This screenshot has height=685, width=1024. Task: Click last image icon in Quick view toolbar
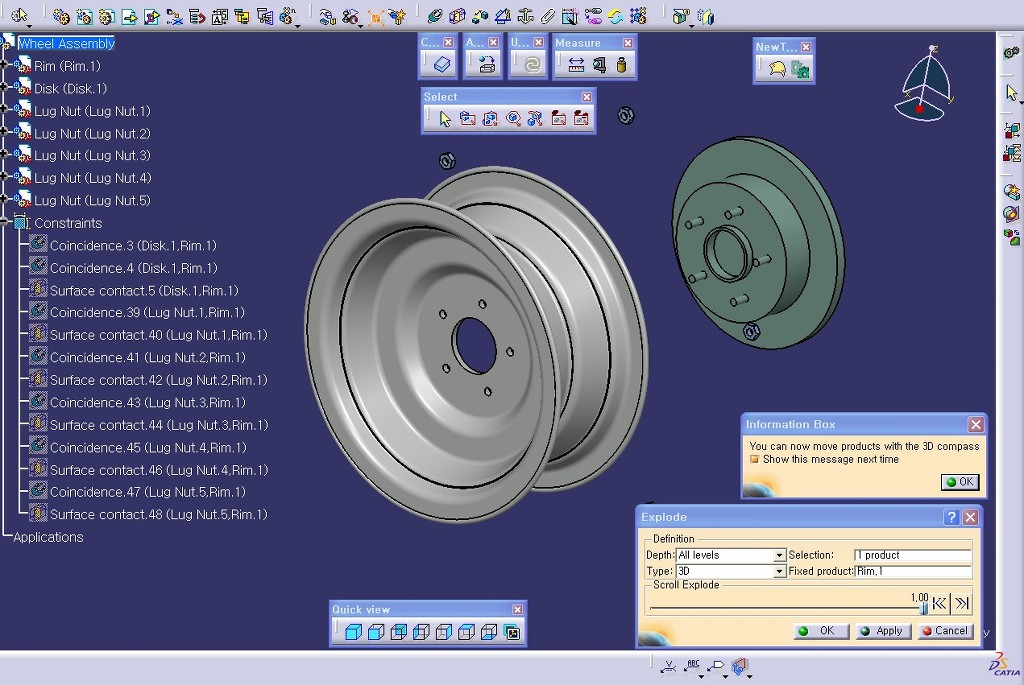coord(512,632)
